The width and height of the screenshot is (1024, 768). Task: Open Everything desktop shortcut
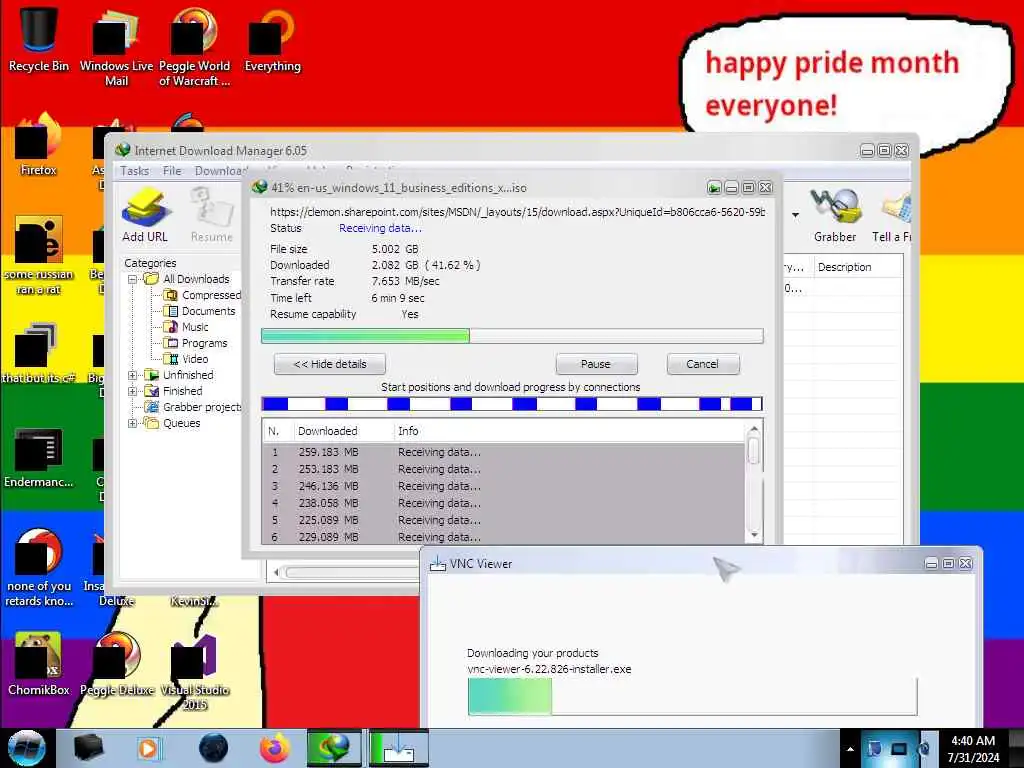click(272, 39)
